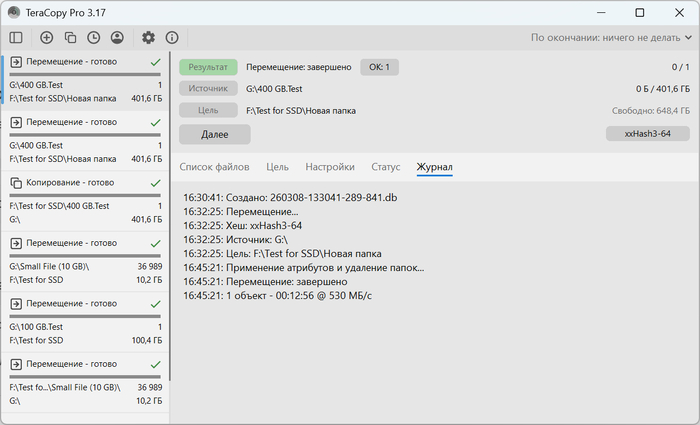
Task: Select the Статус tab
Action: tap(385, 167)
